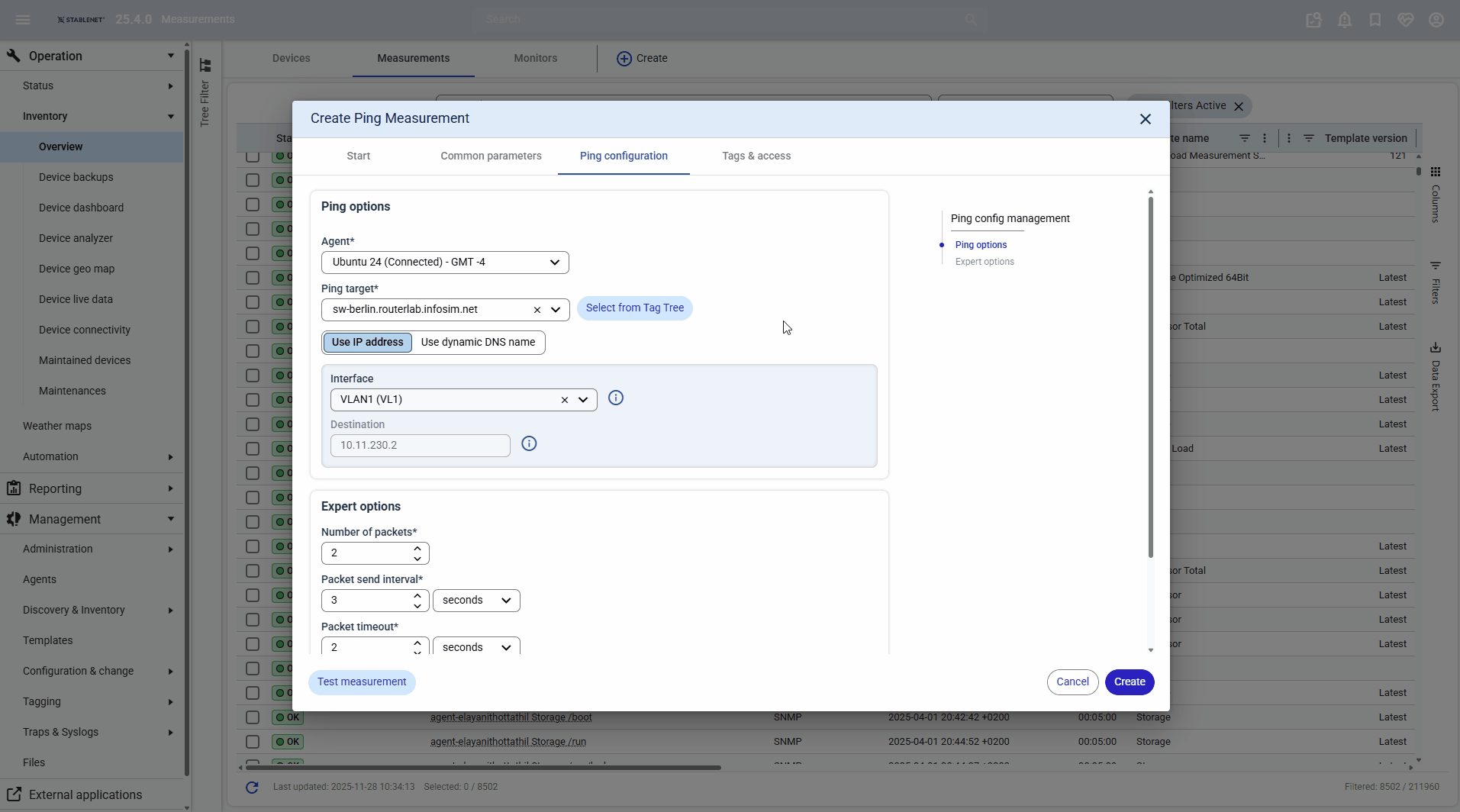Screen dimensions: 1460x812
Task: Switch to the Common parameters tab
Action: coord(491,156)
